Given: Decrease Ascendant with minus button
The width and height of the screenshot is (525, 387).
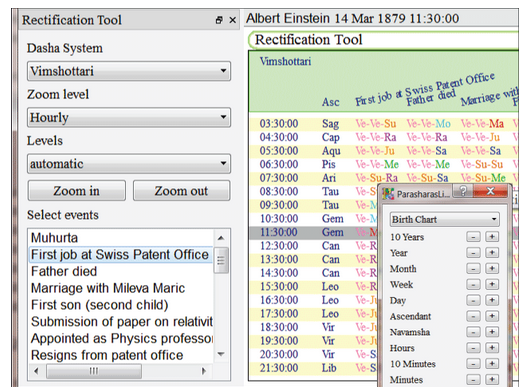Looking at the screenshot, I should (473, 316).
